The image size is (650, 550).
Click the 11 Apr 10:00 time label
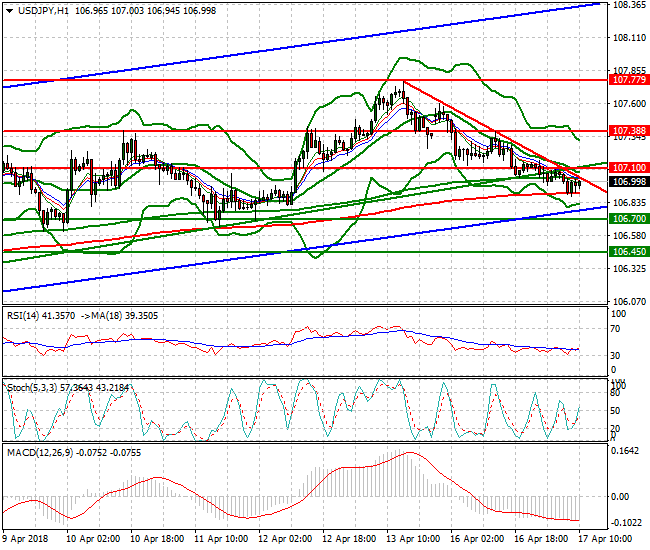click(x=221, y=539)
